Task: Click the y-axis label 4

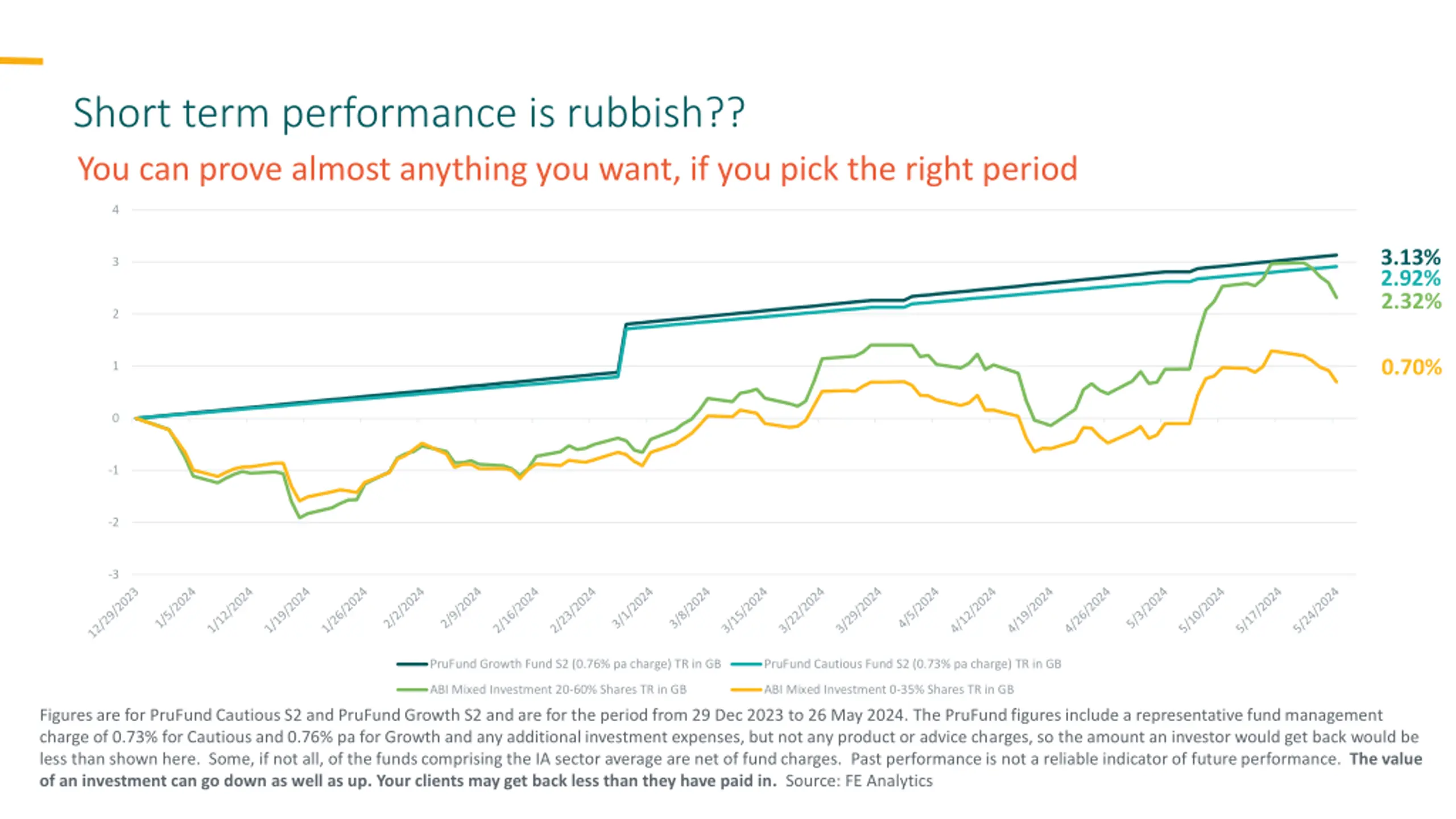Action: tap(115, 210)
